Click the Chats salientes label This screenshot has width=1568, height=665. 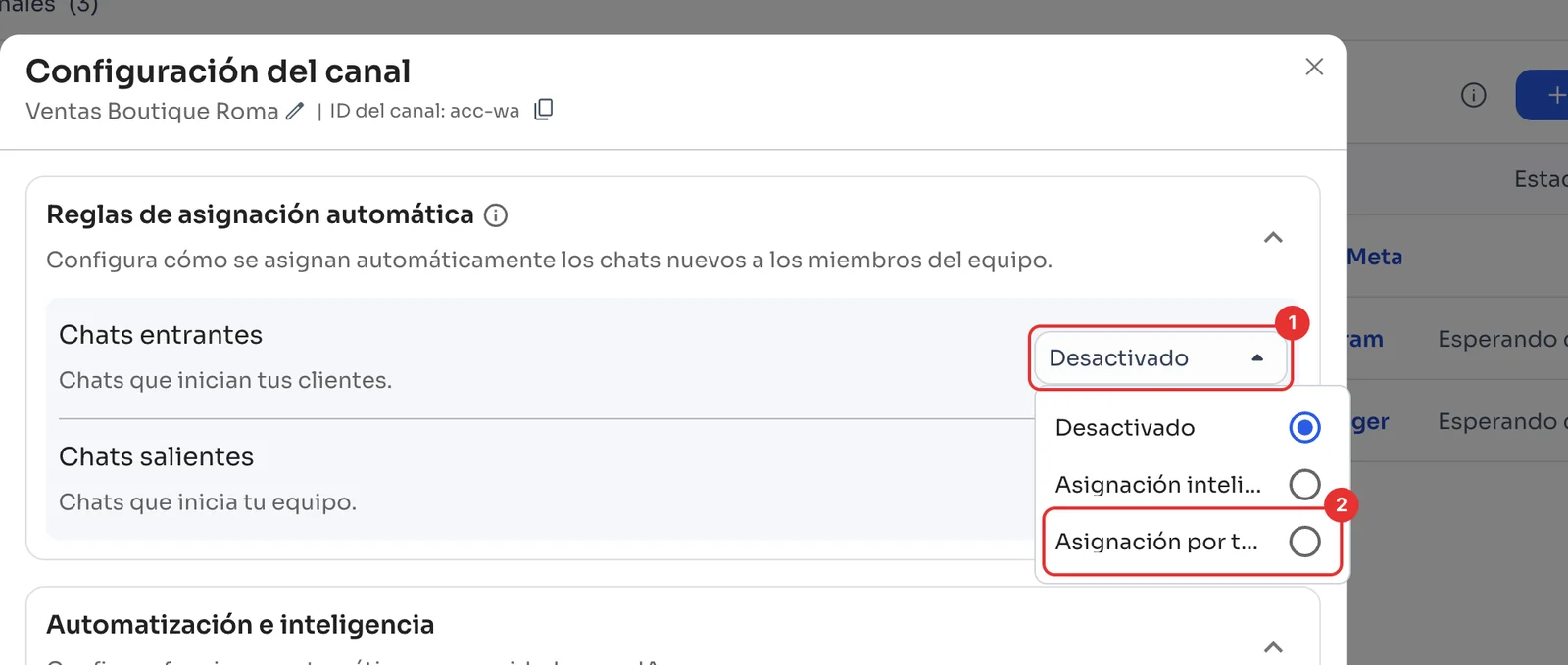coord(156,456)
